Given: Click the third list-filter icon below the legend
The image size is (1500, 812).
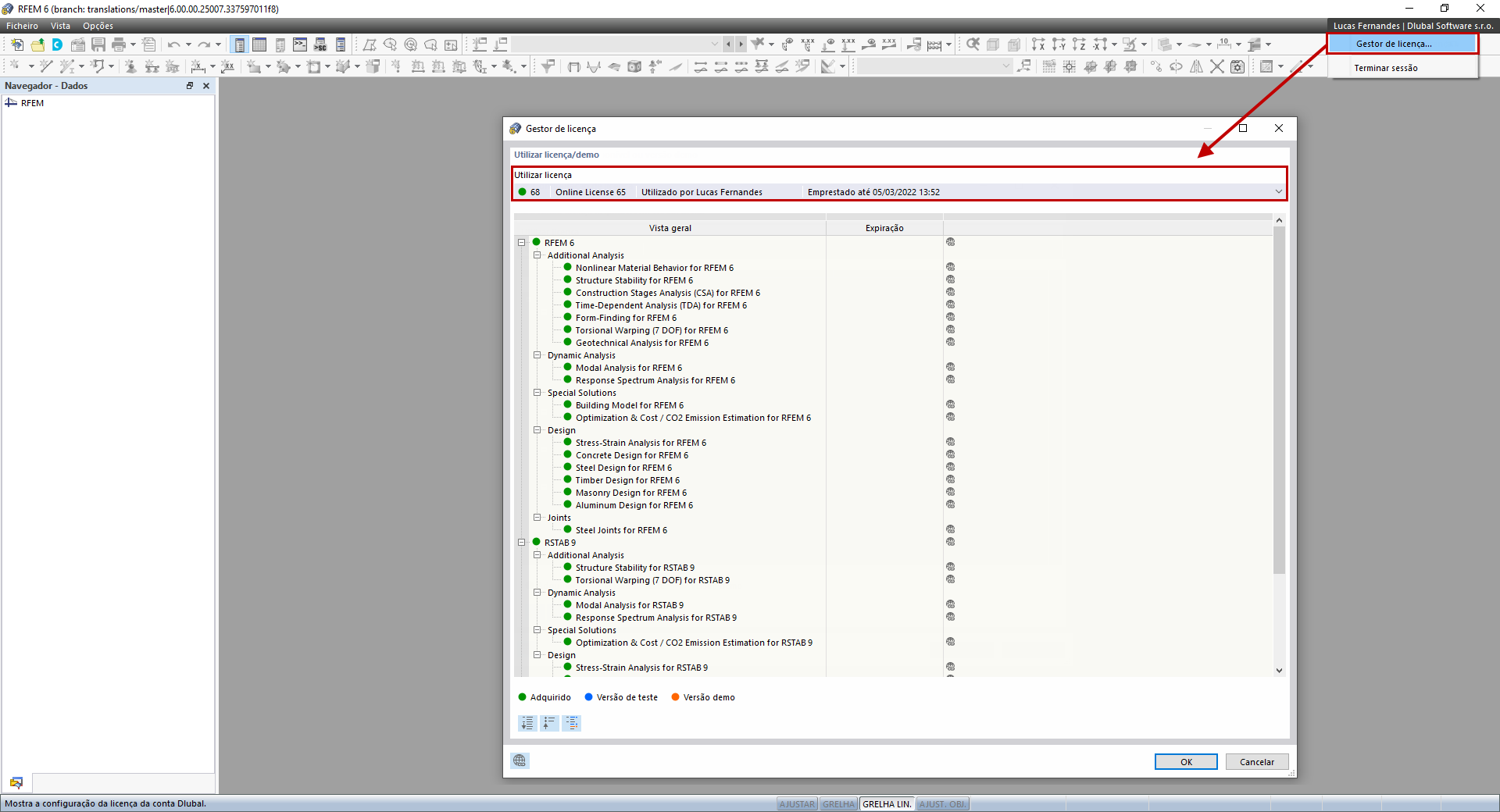Looking at the screenshot, I should (572, 723).
